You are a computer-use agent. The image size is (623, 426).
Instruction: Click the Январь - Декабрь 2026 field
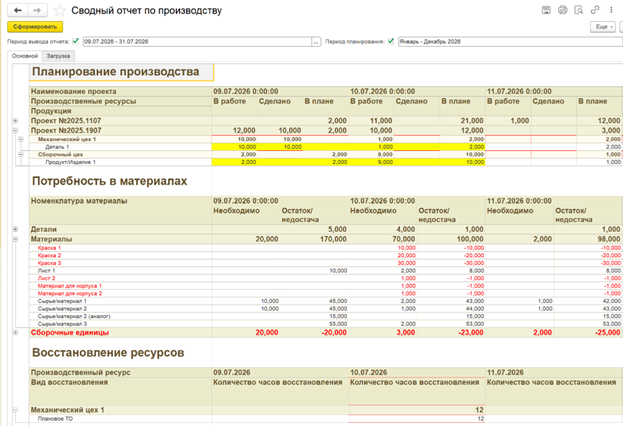(510, 41)
